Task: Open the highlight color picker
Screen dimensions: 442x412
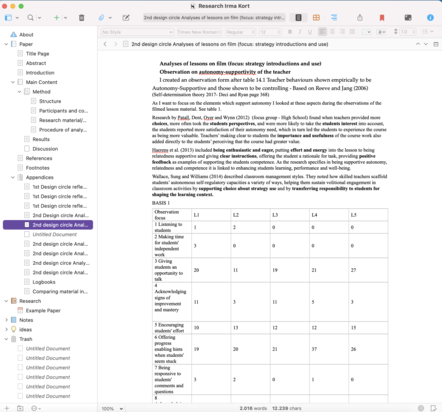Action: (x=381, y=32)
